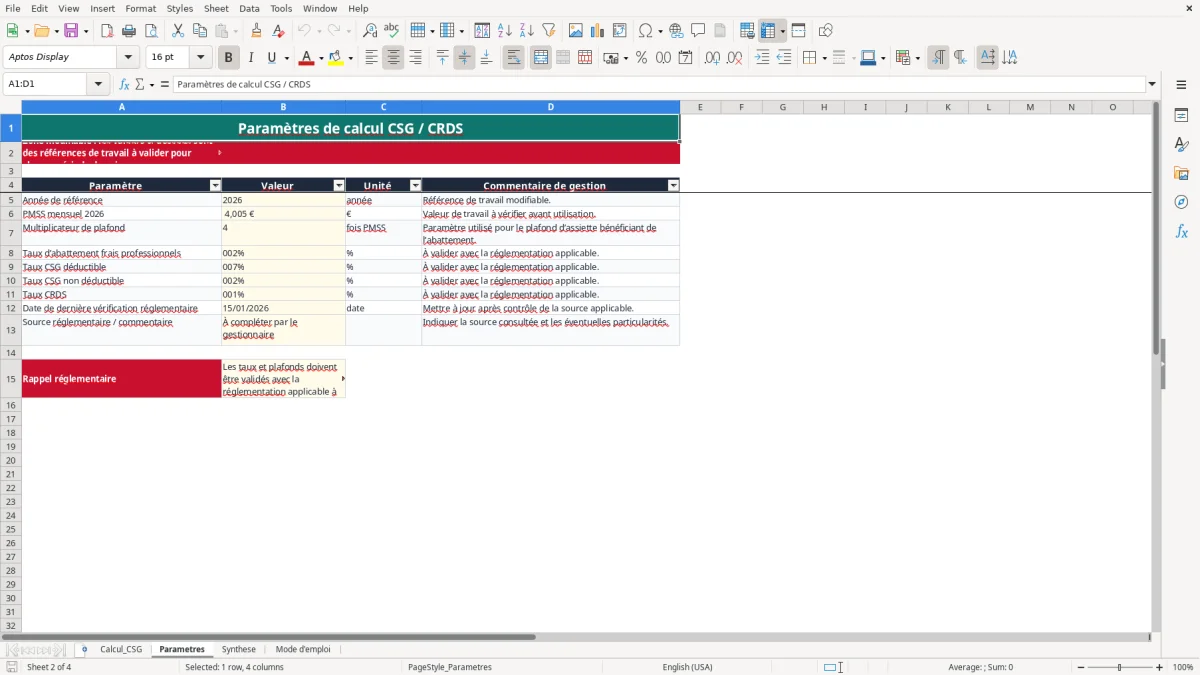Image resolution: width=1200 pixels, height=675 pixels.
Task: Add a new sheet with the plus button
Action: pyautogui.click(x=84, y=650)
